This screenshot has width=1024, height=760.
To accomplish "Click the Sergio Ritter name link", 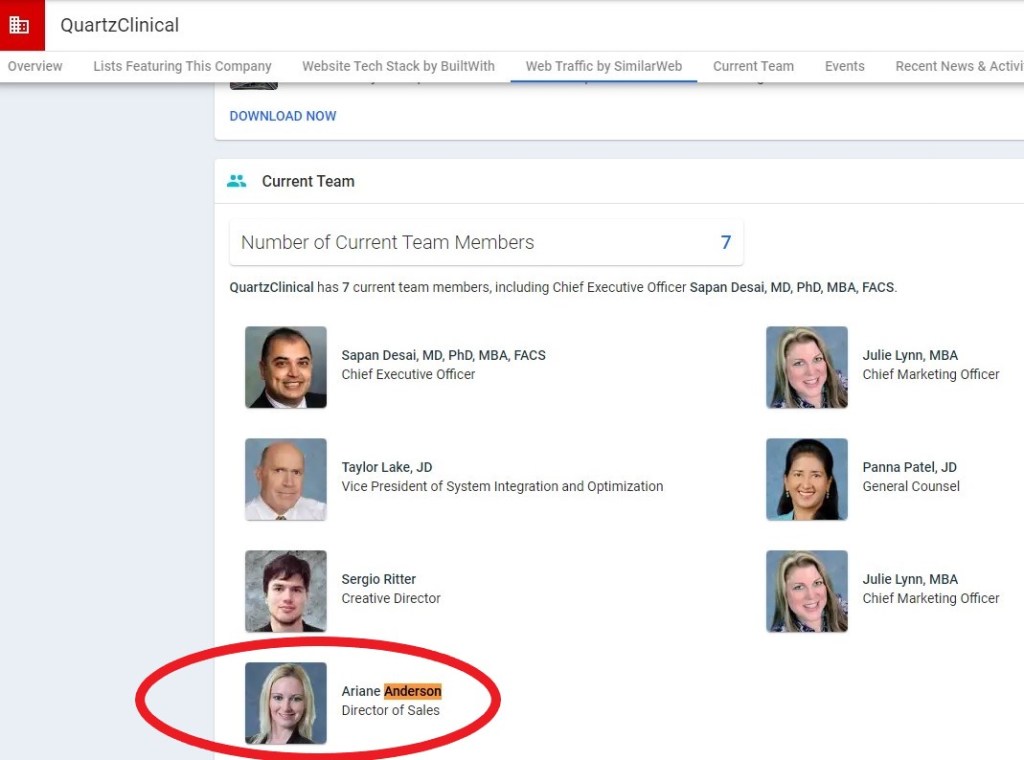I will [378, 579].
